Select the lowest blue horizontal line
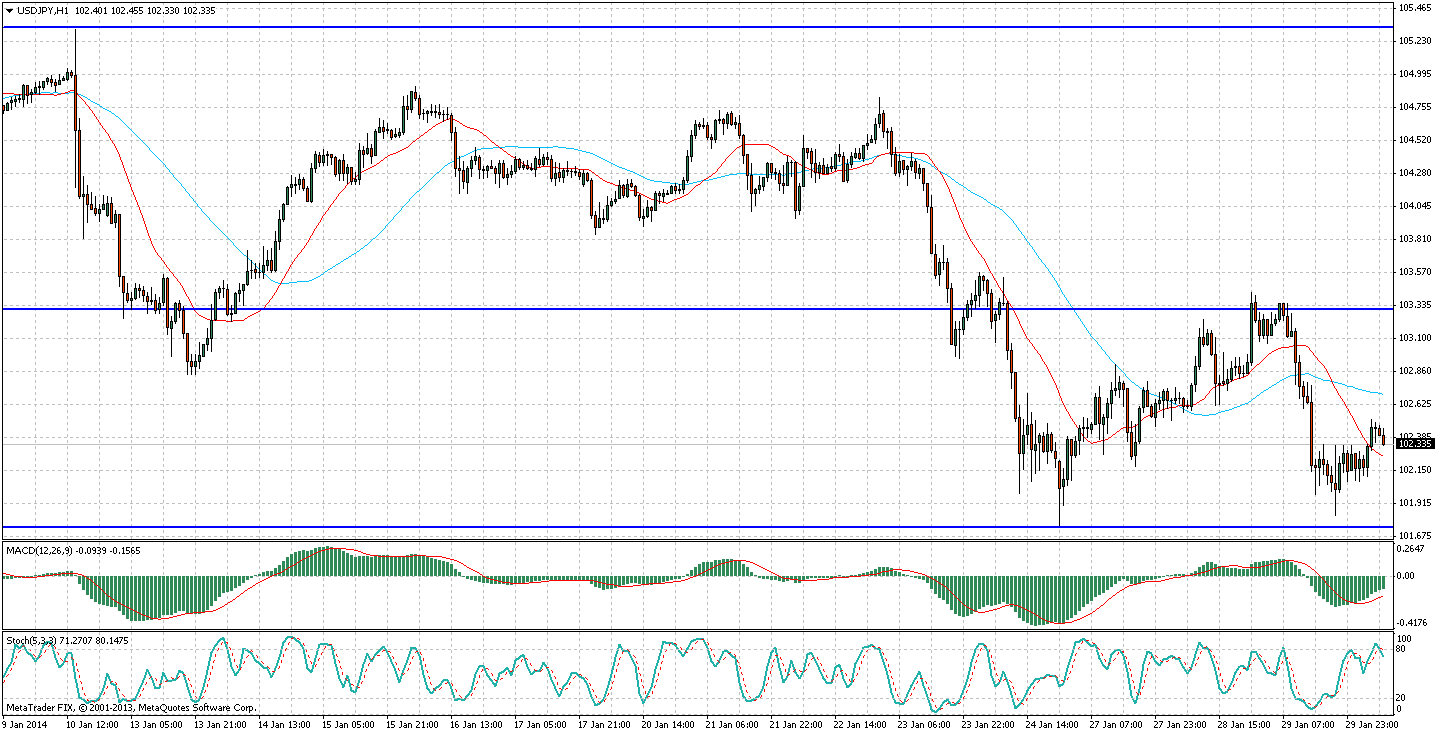The width and height of the screenshot is (1436, 733). pyautogui.click(x=700, y=526)
